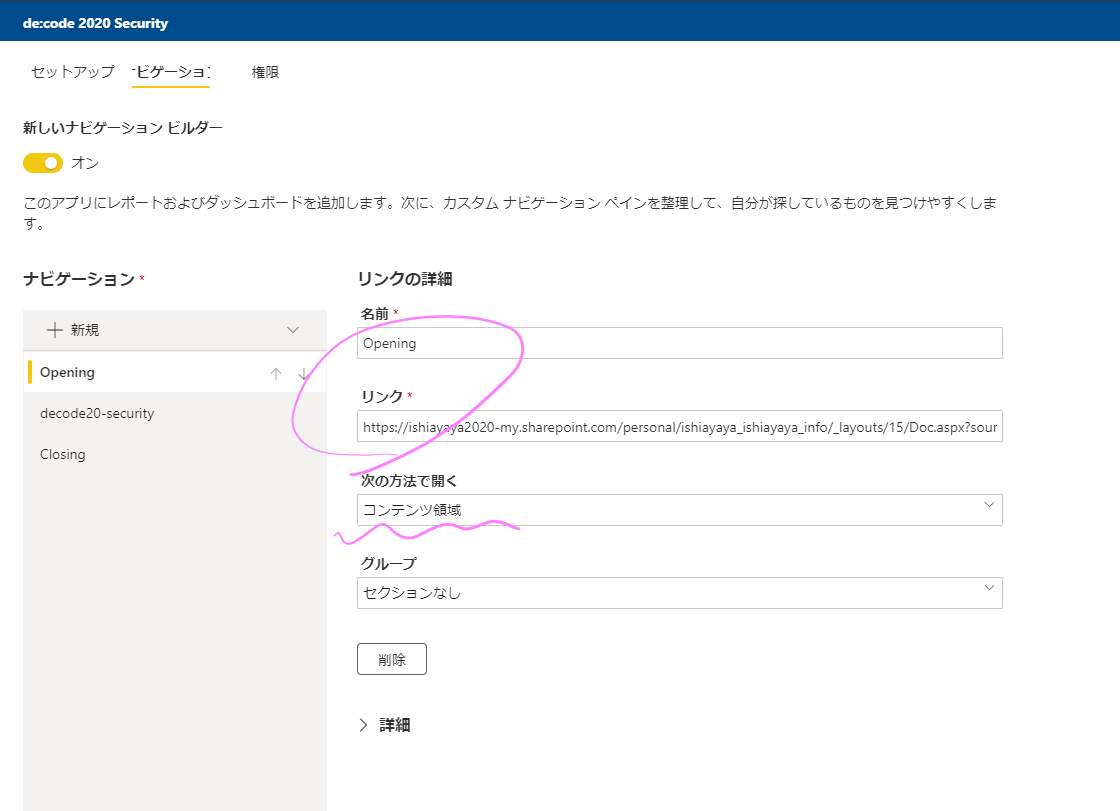1120x811 pixels.
Task: Select decode20-security navigation item
Action: [x=175, y=413]
